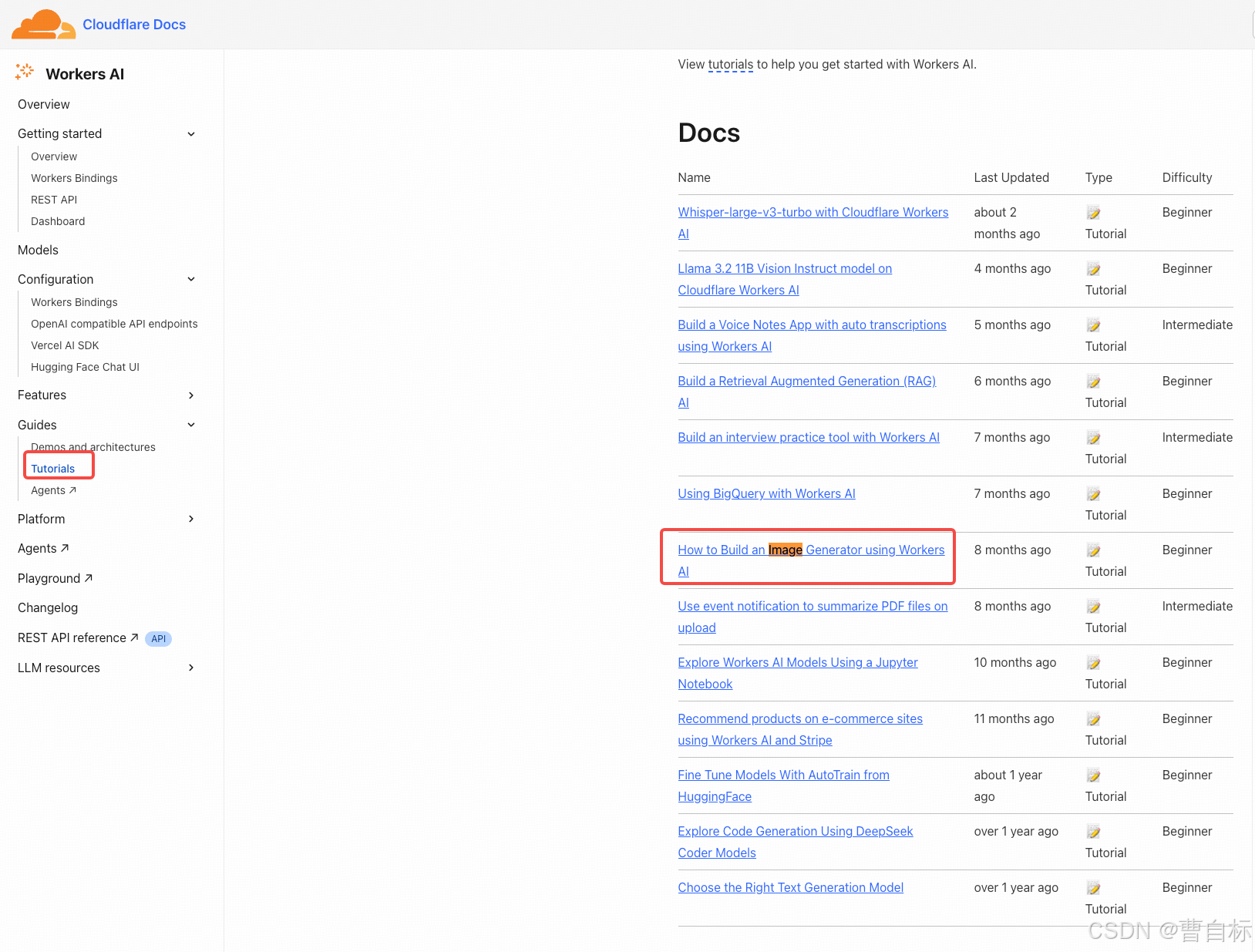The image size is (1255, 952).
Task: Open Llama 3.2 11B Vision Instruct tutorial
Action: pyautogui.click(x=785, y=279)
